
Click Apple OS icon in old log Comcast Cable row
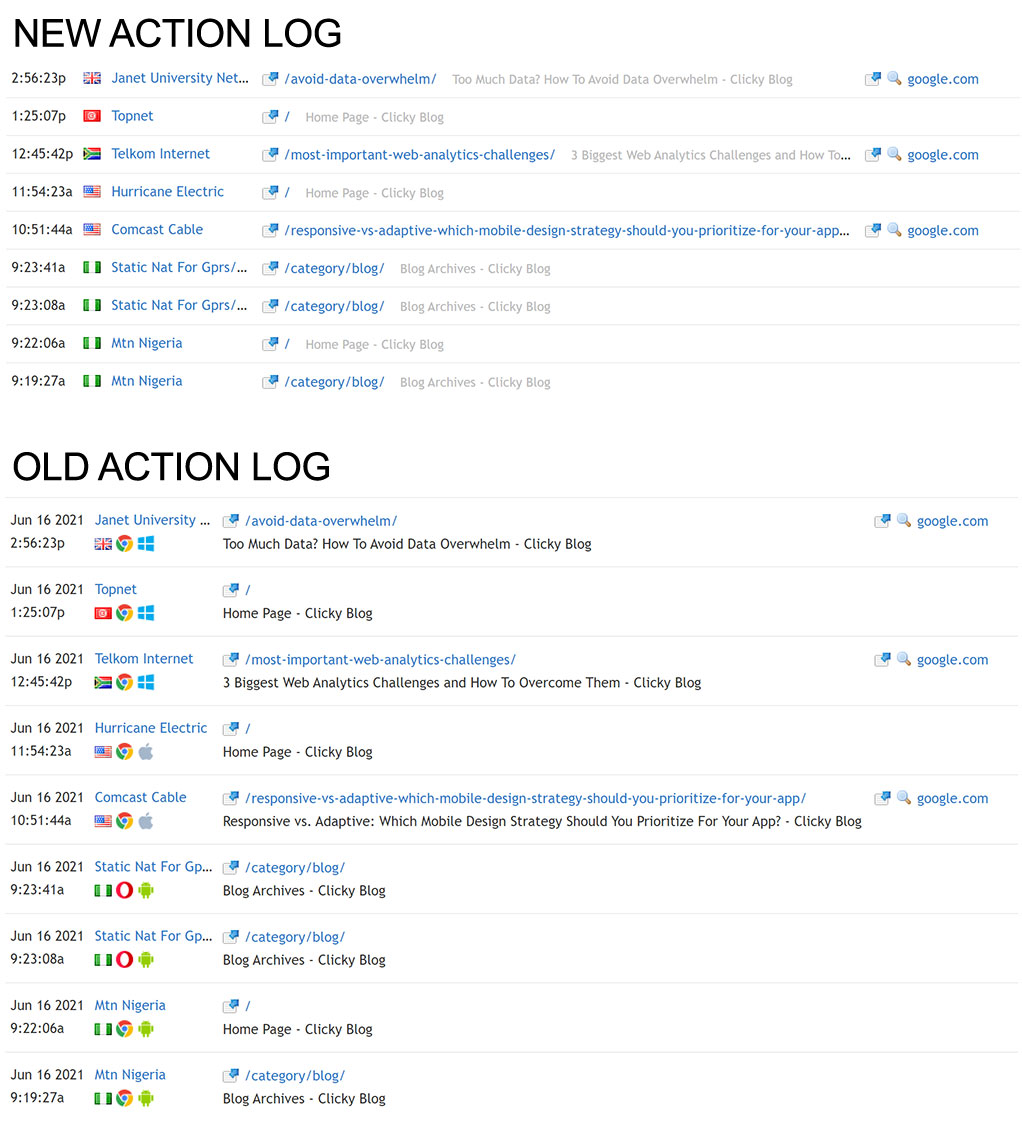point(146,821)
